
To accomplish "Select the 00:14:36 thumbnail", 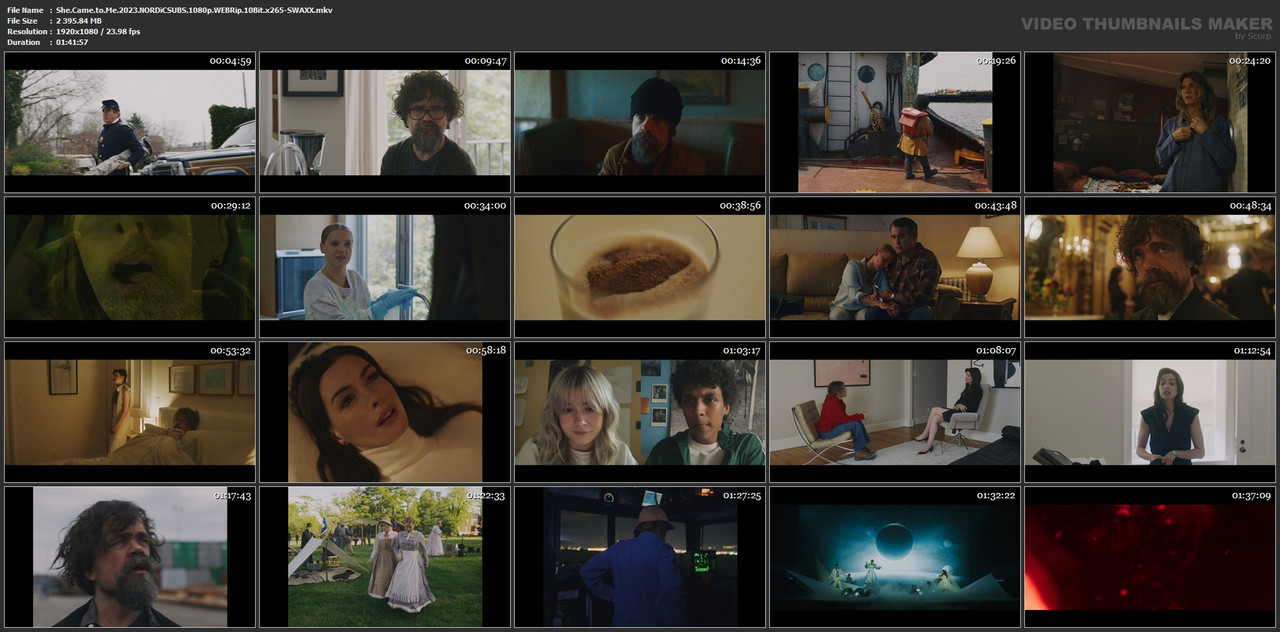I will (640, 122).
